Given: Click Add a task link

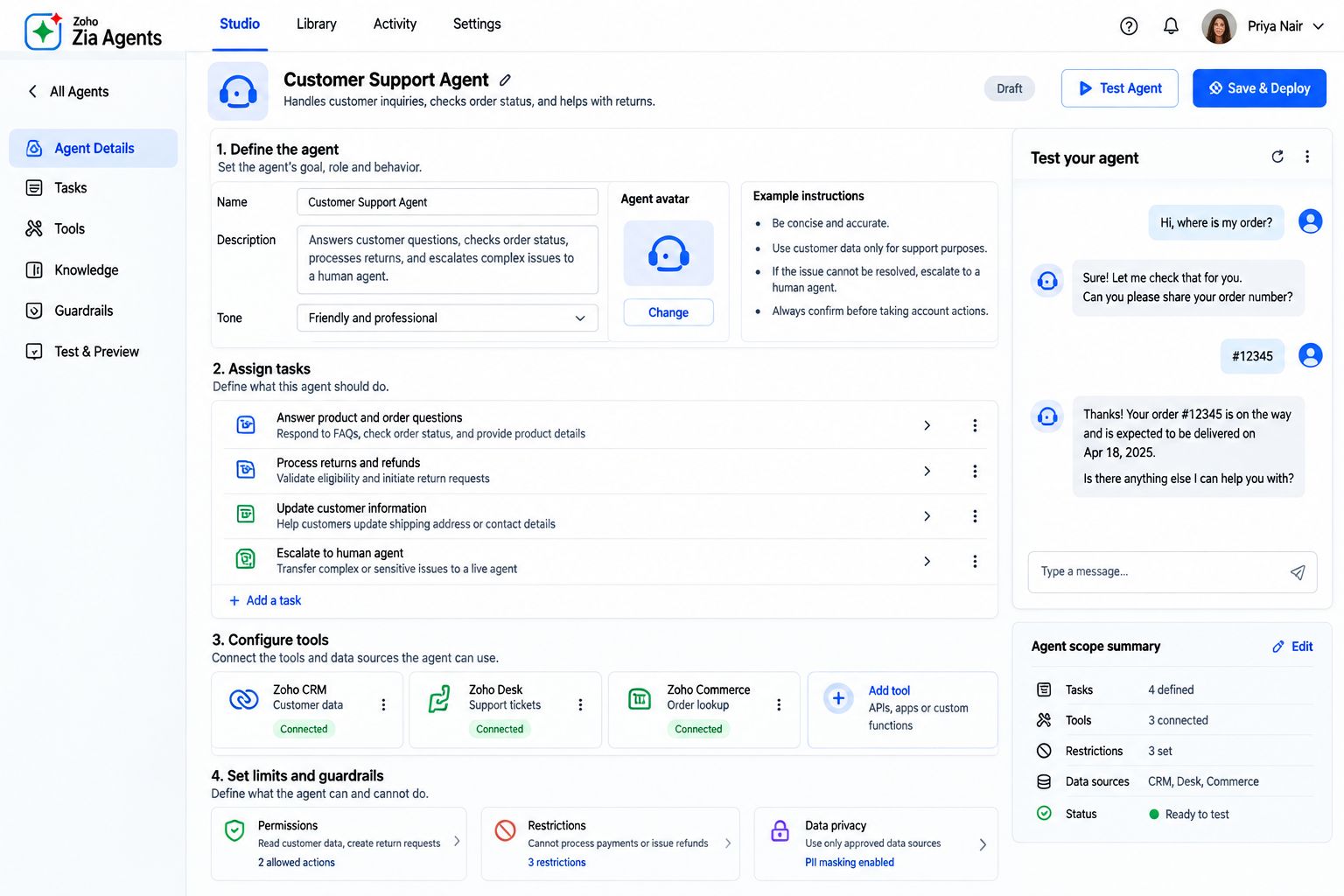Looking at the screenshot, I should pyautogui.click(x=265, y=600).
